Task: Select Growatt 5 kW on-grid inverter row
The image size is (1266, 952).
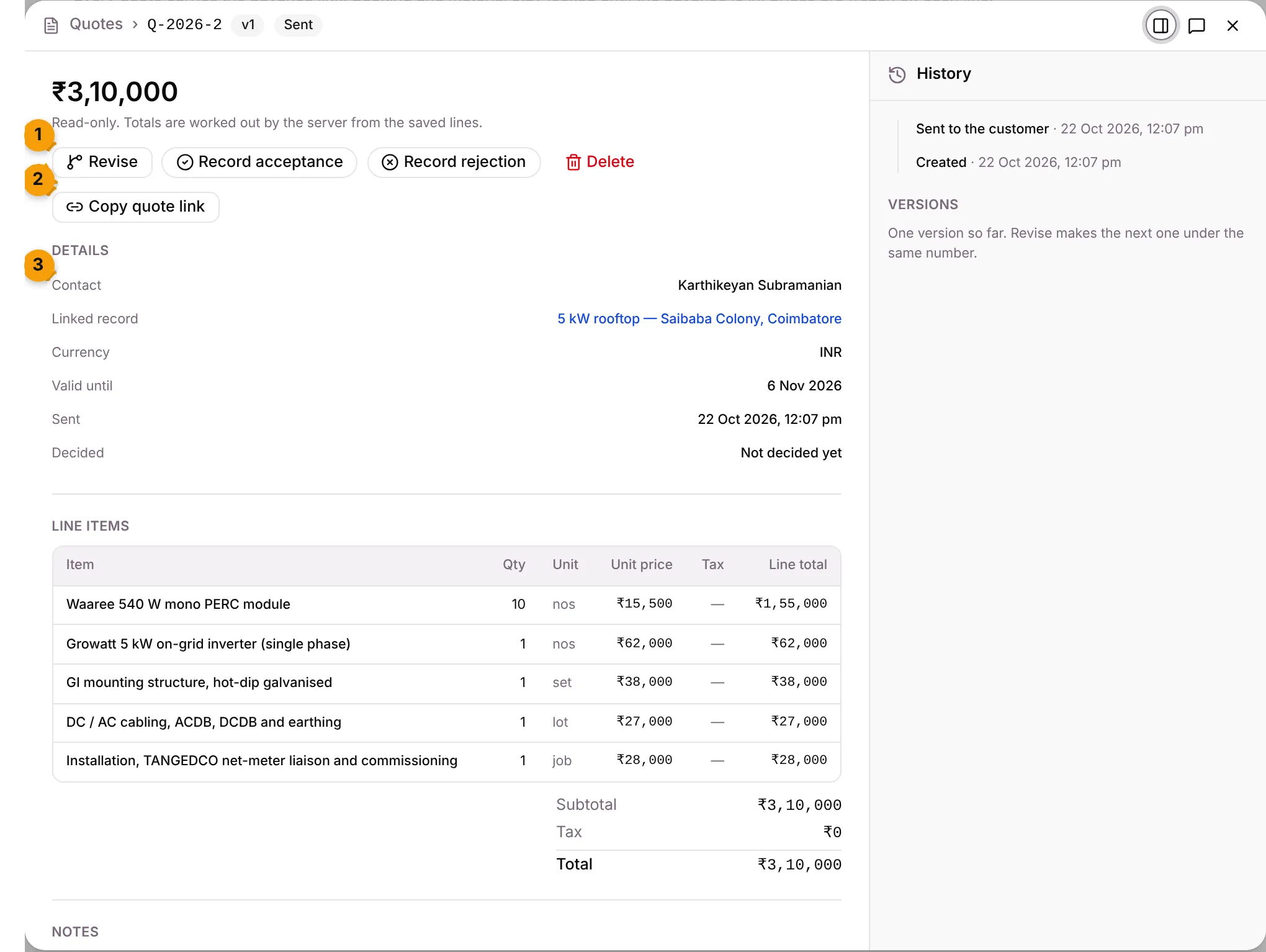Action: [x=447, y=644]
